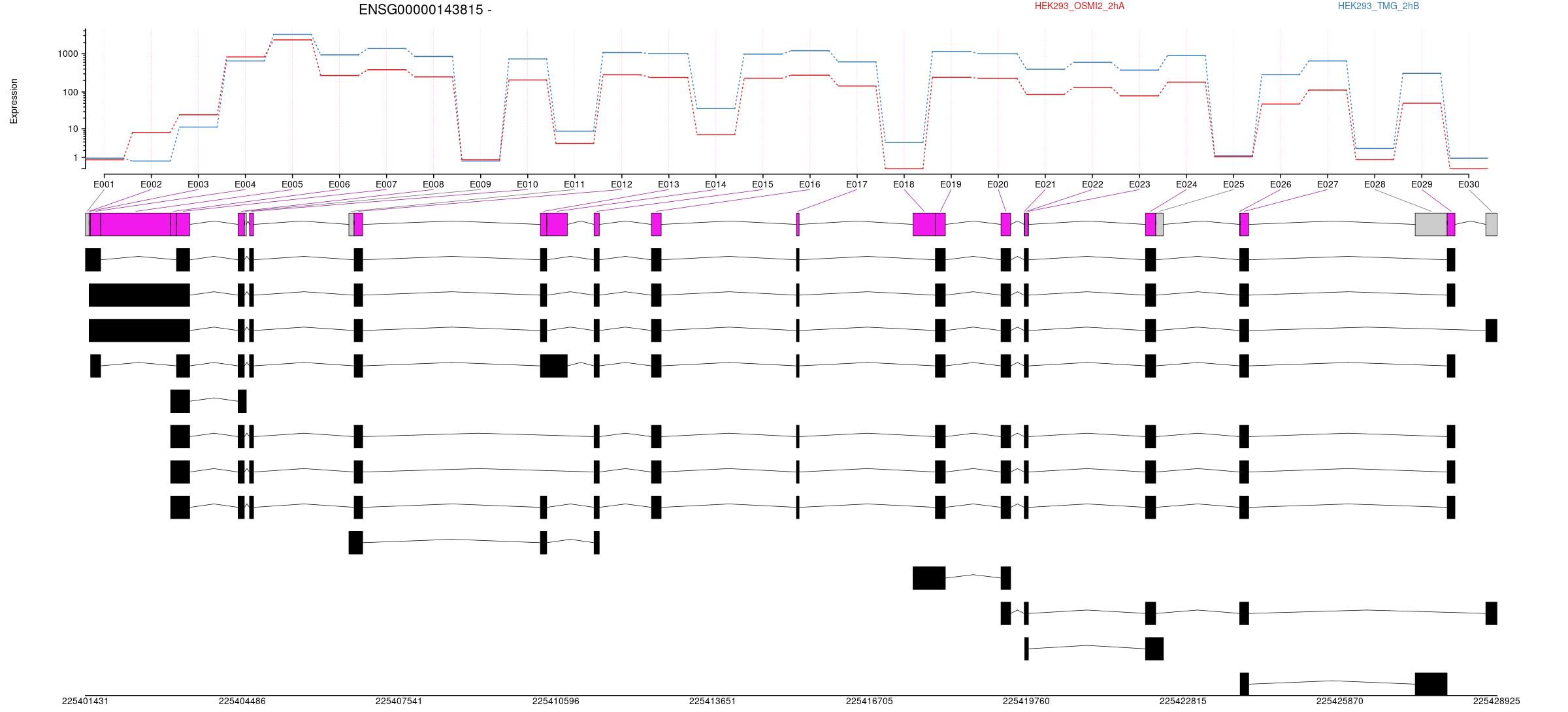Click exon label E005
The height and width of the screenshot is (712, 1568).
tap(292, 184)
